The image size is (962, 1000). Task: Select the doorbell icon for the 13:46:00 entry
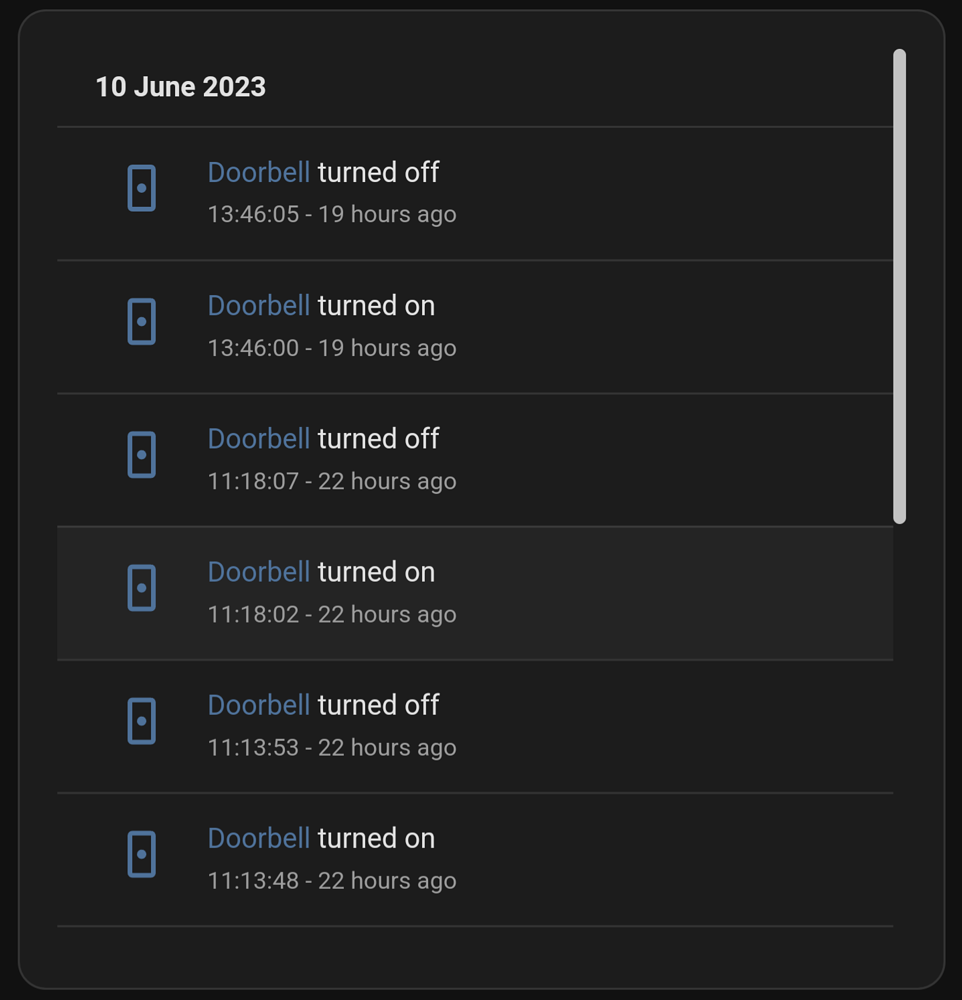[141, 321]
